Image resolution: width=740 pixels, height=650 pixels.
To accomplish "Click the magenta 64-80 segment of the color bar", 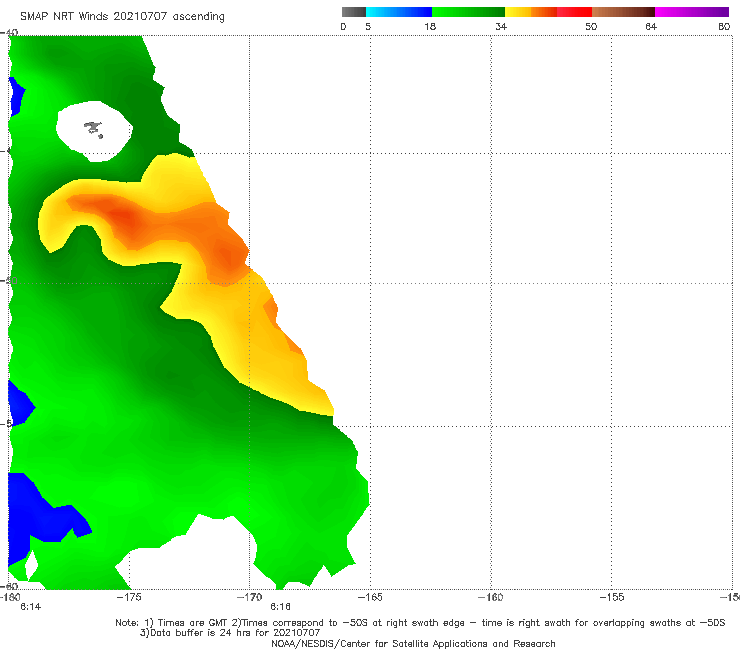I will (692, 12).
